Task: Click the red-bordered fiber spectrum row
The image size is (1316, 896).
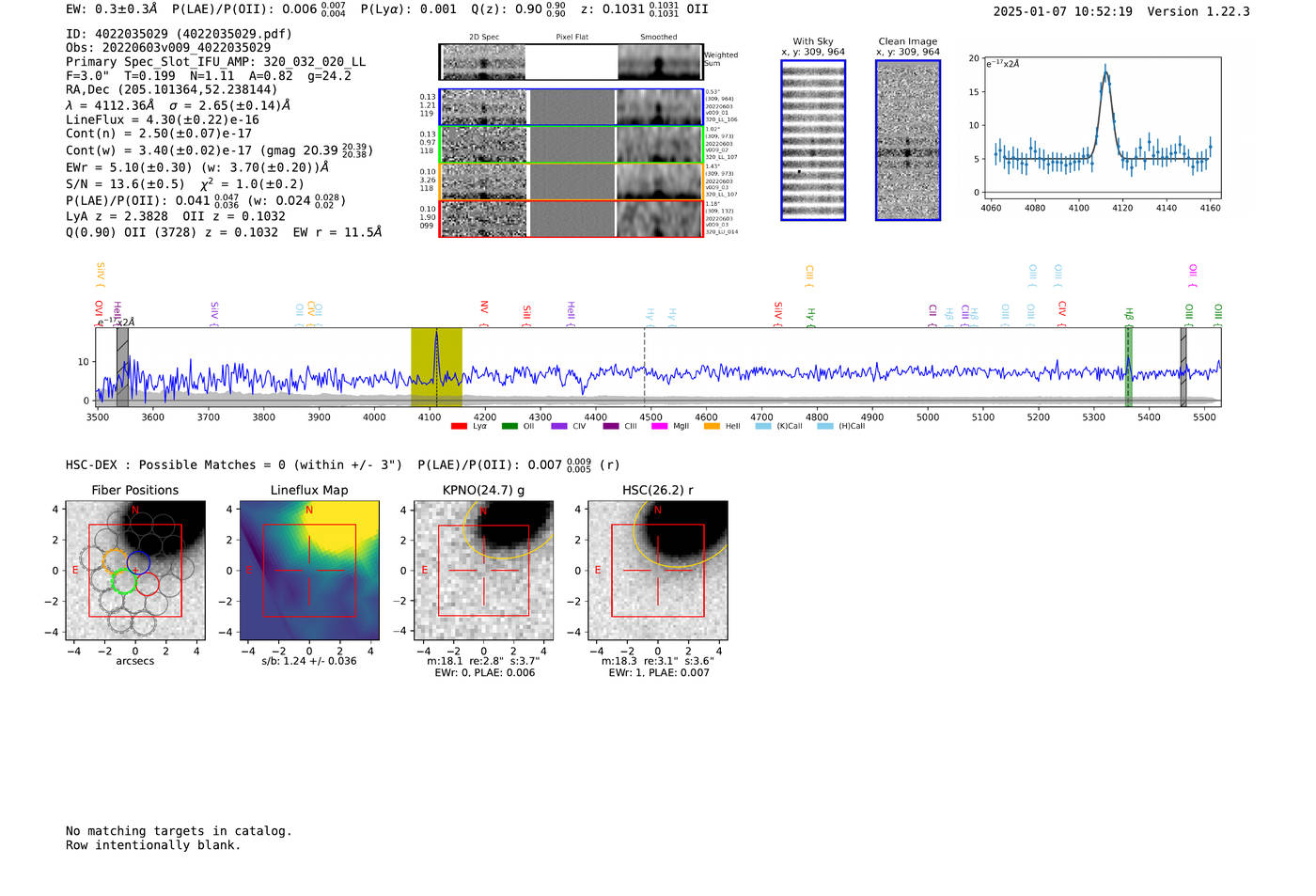Action: [x=572, y=218]
